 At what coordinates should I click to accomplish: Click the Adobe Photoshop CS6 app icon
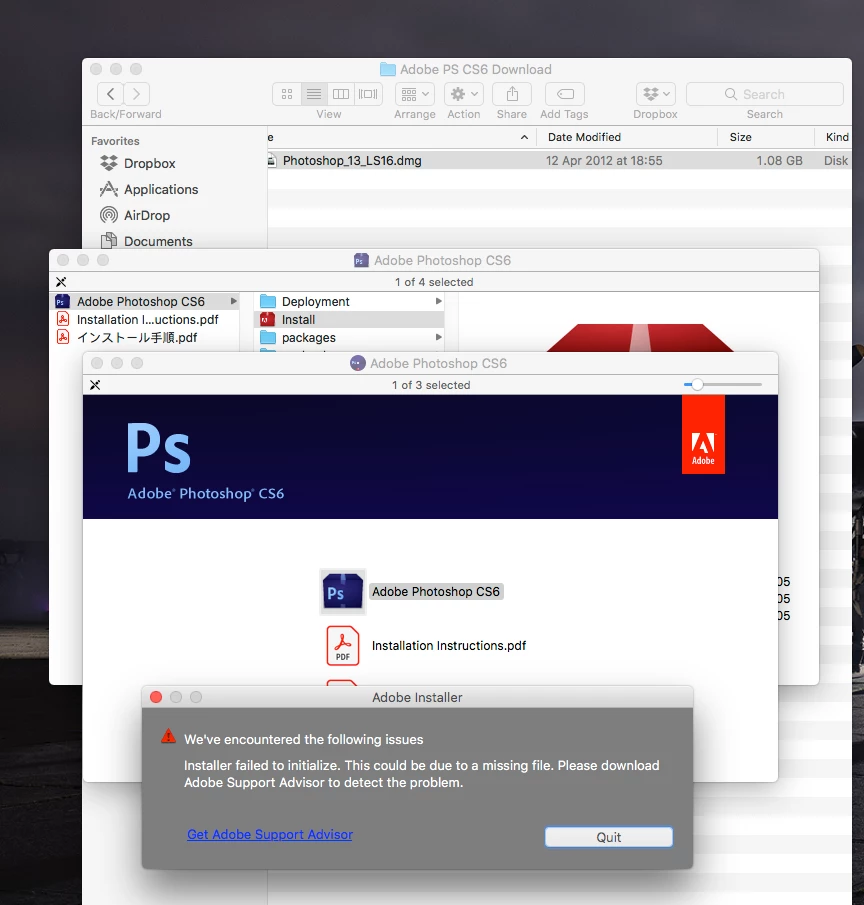pos(343,592)
